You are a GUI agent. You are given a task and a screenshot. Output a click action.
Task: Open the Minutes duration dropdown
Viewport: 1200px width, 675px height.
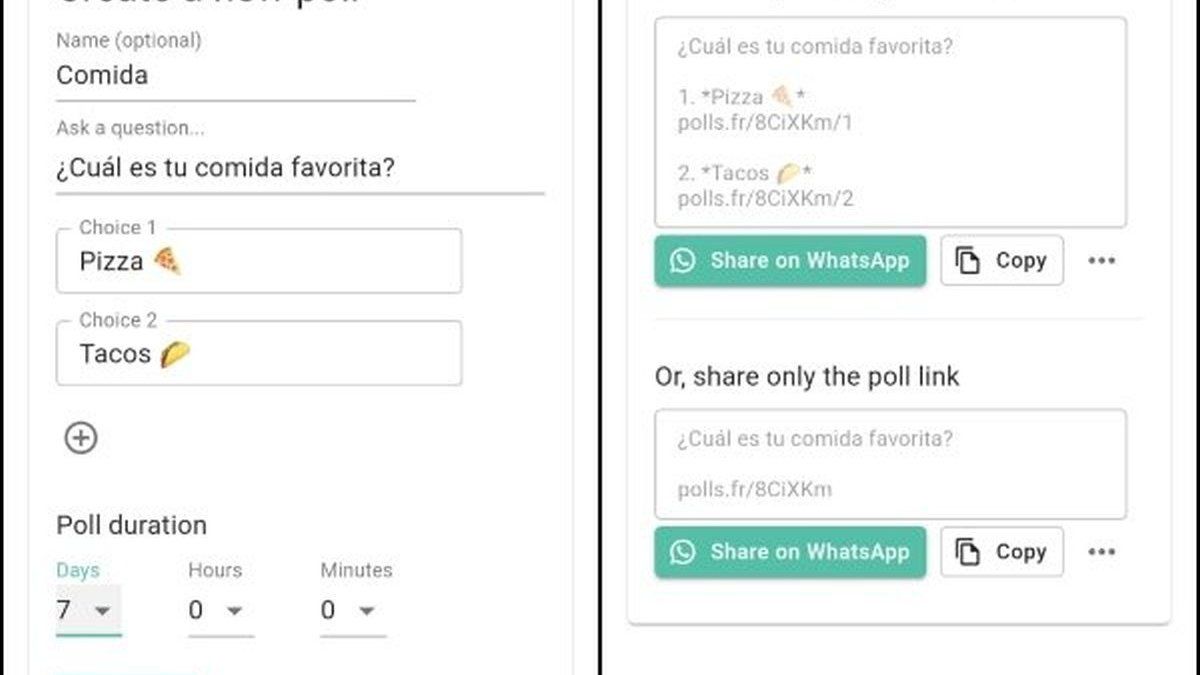pyautogui.click(x=352, y=610)
